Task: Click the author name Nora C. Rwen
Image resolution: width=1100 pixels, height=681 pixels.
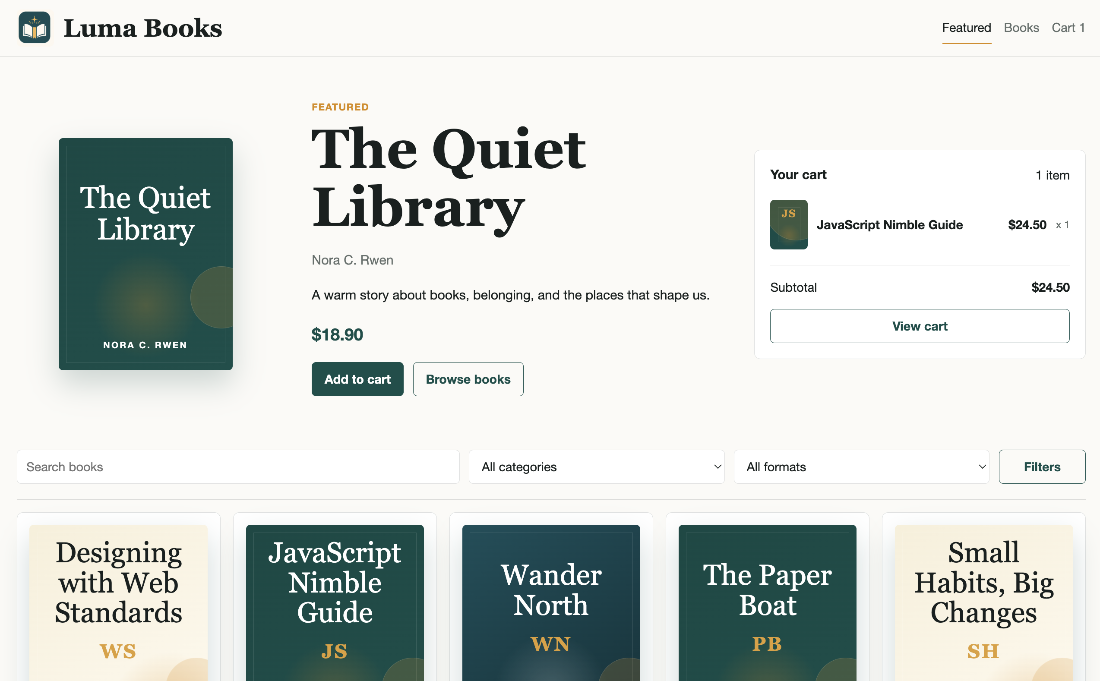Action: click(x=352, y=260)
